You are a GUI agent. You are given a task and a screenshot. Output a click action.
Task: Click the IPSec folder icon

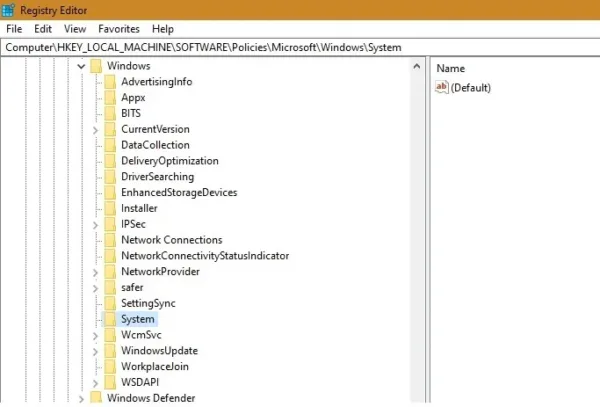(x=110, y=224)
